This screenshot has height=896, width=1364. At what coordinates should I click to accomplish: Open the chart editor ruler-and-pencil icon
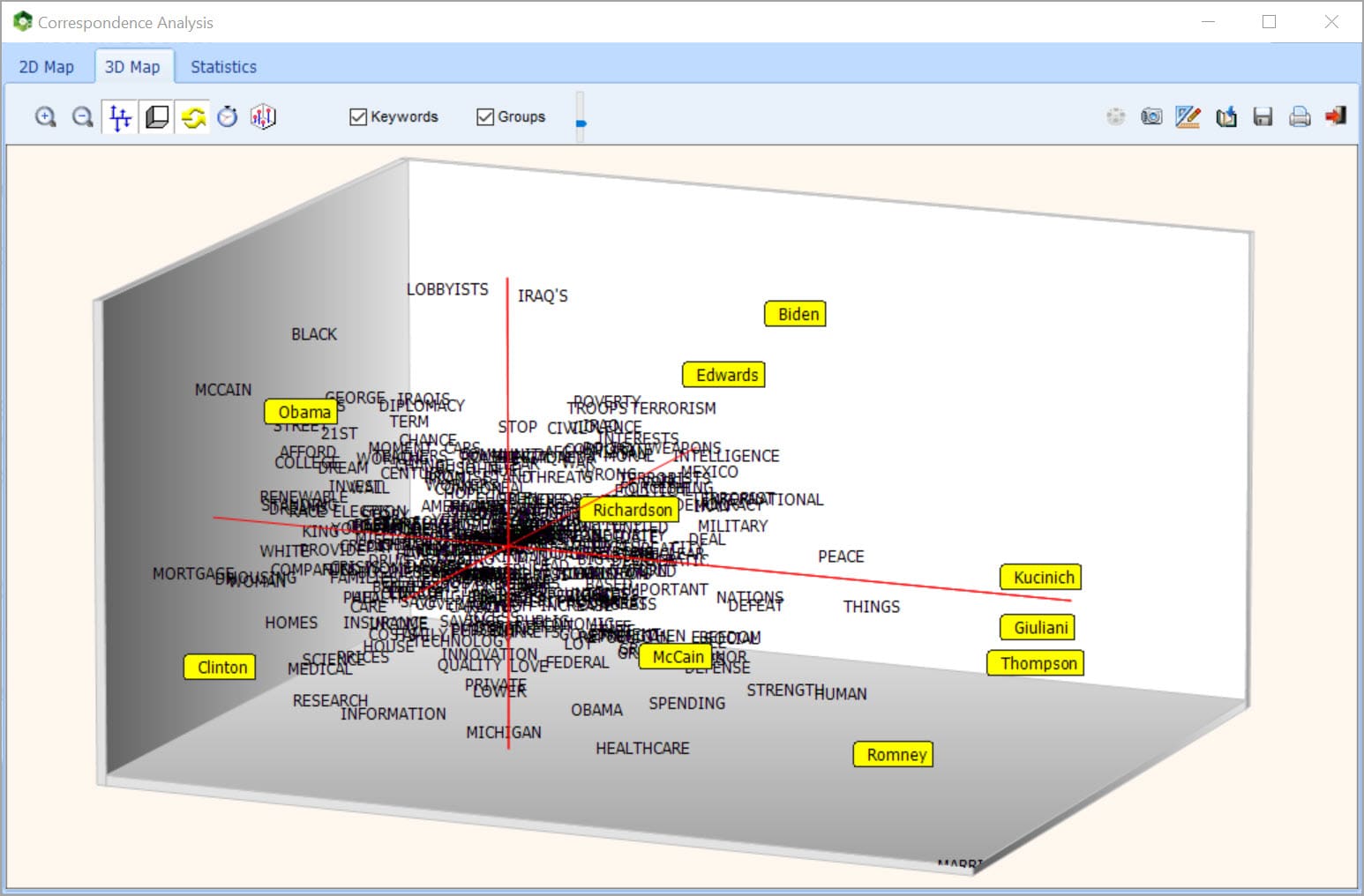[1188, 116]
